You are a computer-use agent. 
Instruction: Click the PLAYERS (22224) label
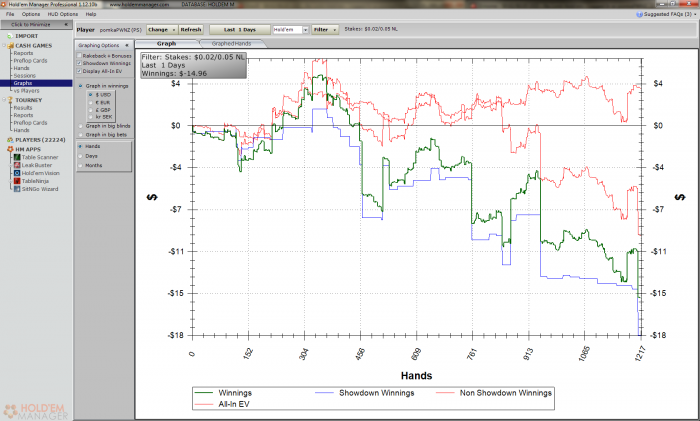tap(40, 140)
